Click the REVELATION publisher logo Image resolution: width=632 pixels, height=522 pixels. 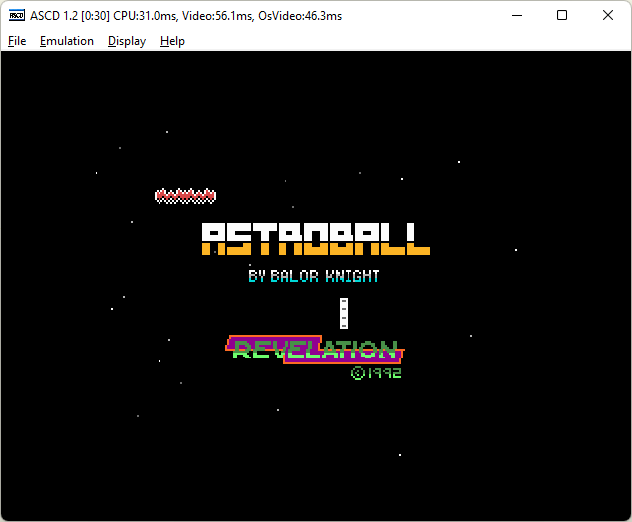point(315,349)
